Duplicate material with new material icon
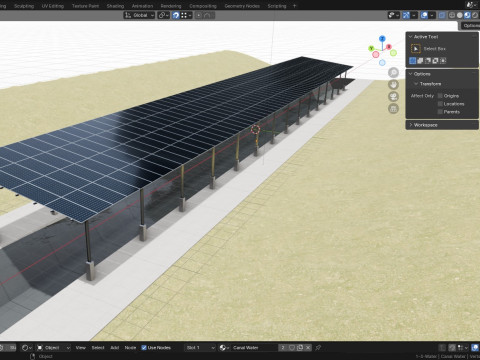Viewport: 480px width, 360px height. [x=300, y=348]
